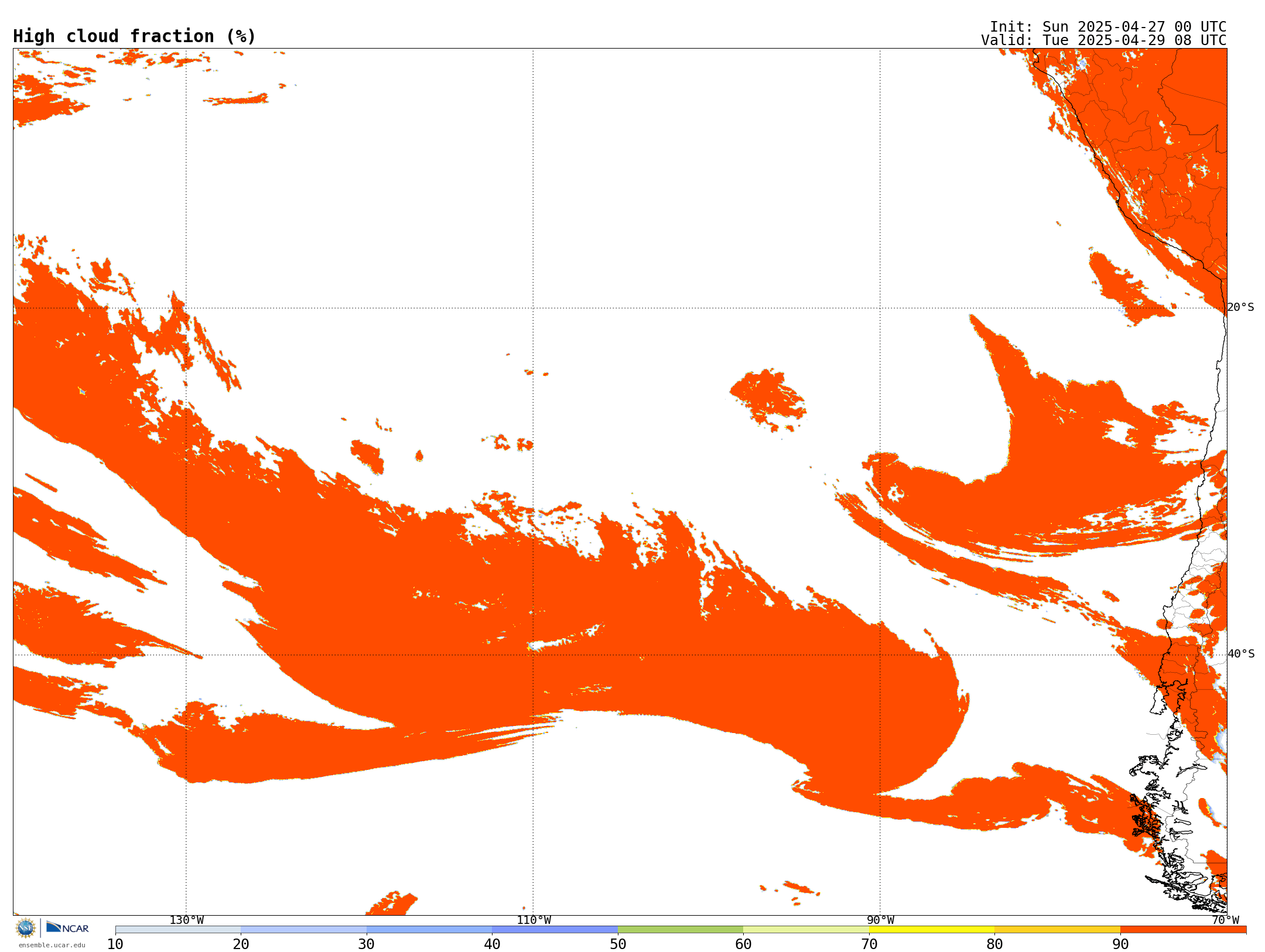The width and height of the screenshot is (1265, 952).
Task: Click the 110°W longitude label
Action: [x=534, y=920]
